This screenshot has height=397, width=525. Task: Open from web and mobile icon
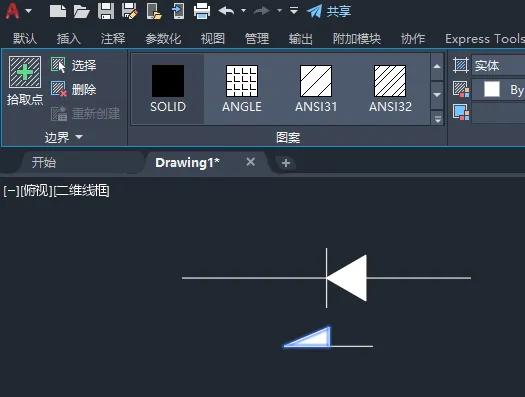pyautogui.click(x=154, y=11)
